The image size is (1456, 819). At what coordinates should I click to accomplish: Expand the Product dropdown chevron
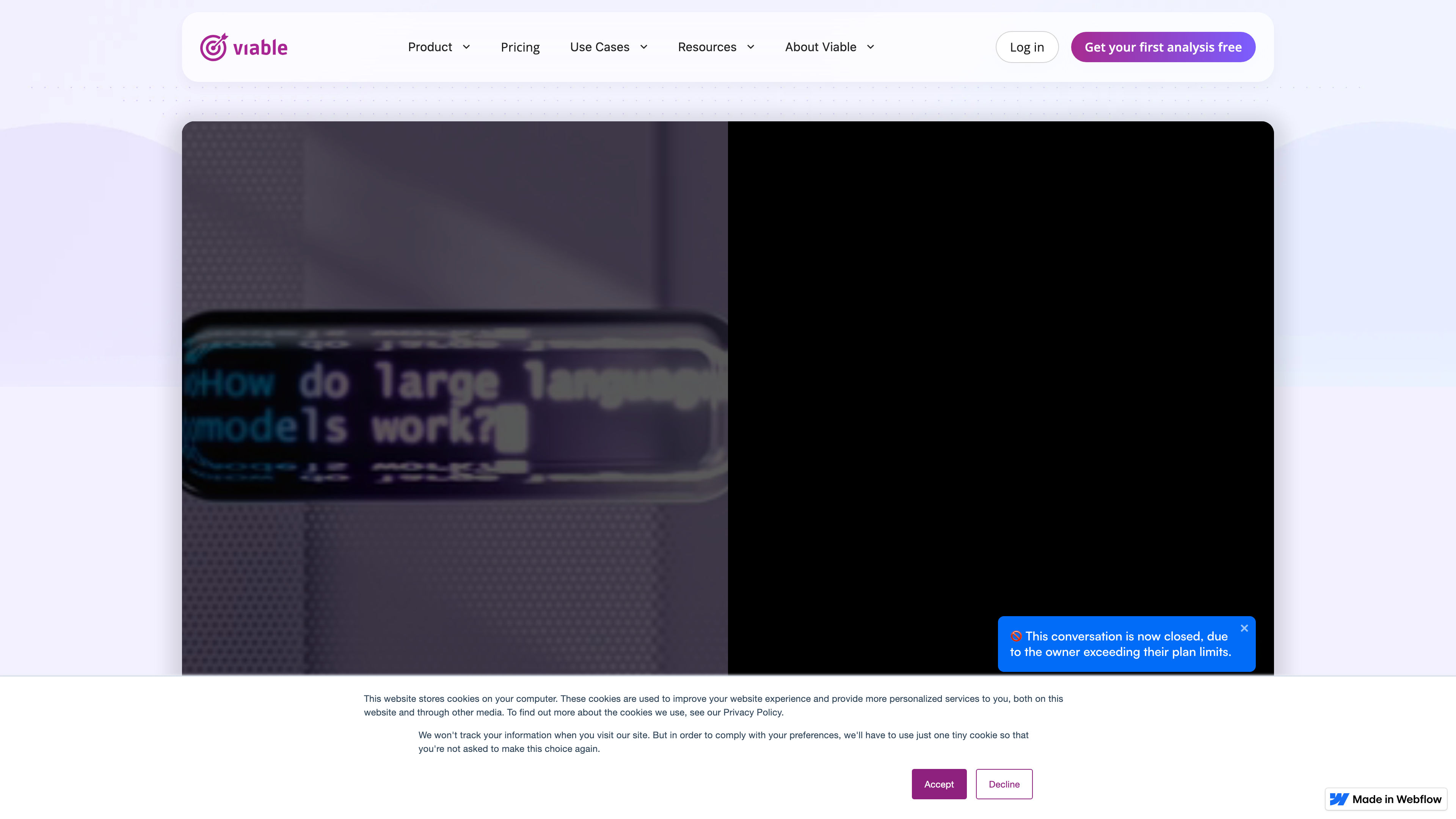coord(466,47)
